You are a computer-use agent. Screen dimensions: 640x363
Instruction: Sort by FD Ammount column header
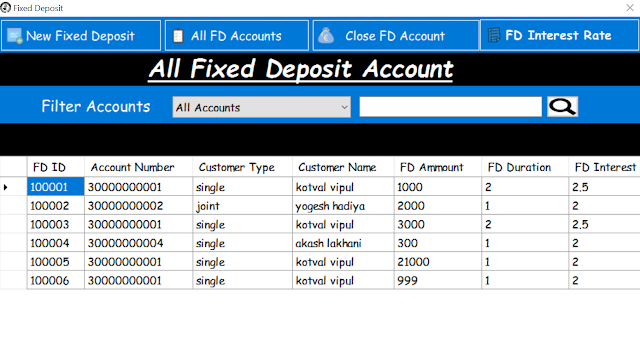coord(438,167)
